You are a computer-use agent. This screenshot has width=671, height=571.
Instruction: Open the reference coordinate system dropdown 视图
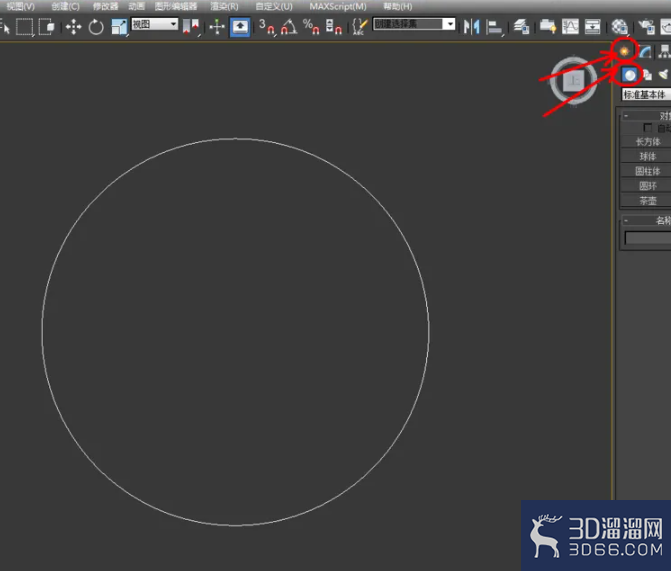click(154, 24)
